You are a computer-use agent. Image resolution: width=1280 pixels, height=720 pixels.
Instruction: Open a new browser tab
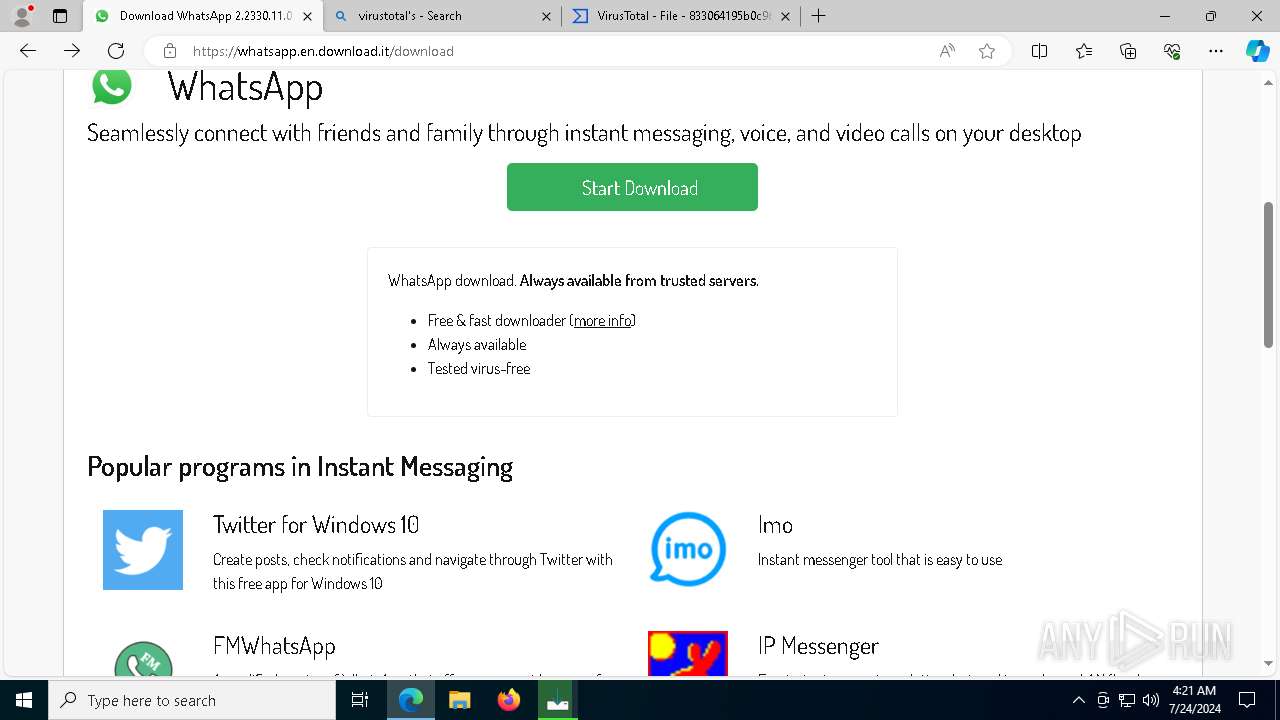tap(818, 16)
